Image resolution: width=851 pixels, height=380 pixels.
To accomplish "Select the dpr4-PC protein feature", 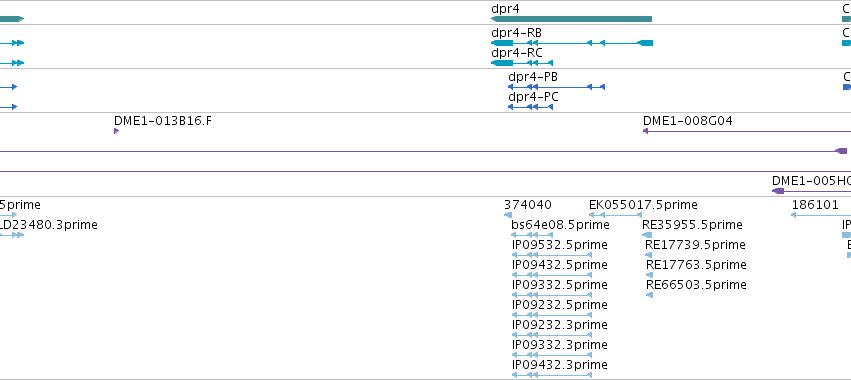I will (x=530, y=107).
